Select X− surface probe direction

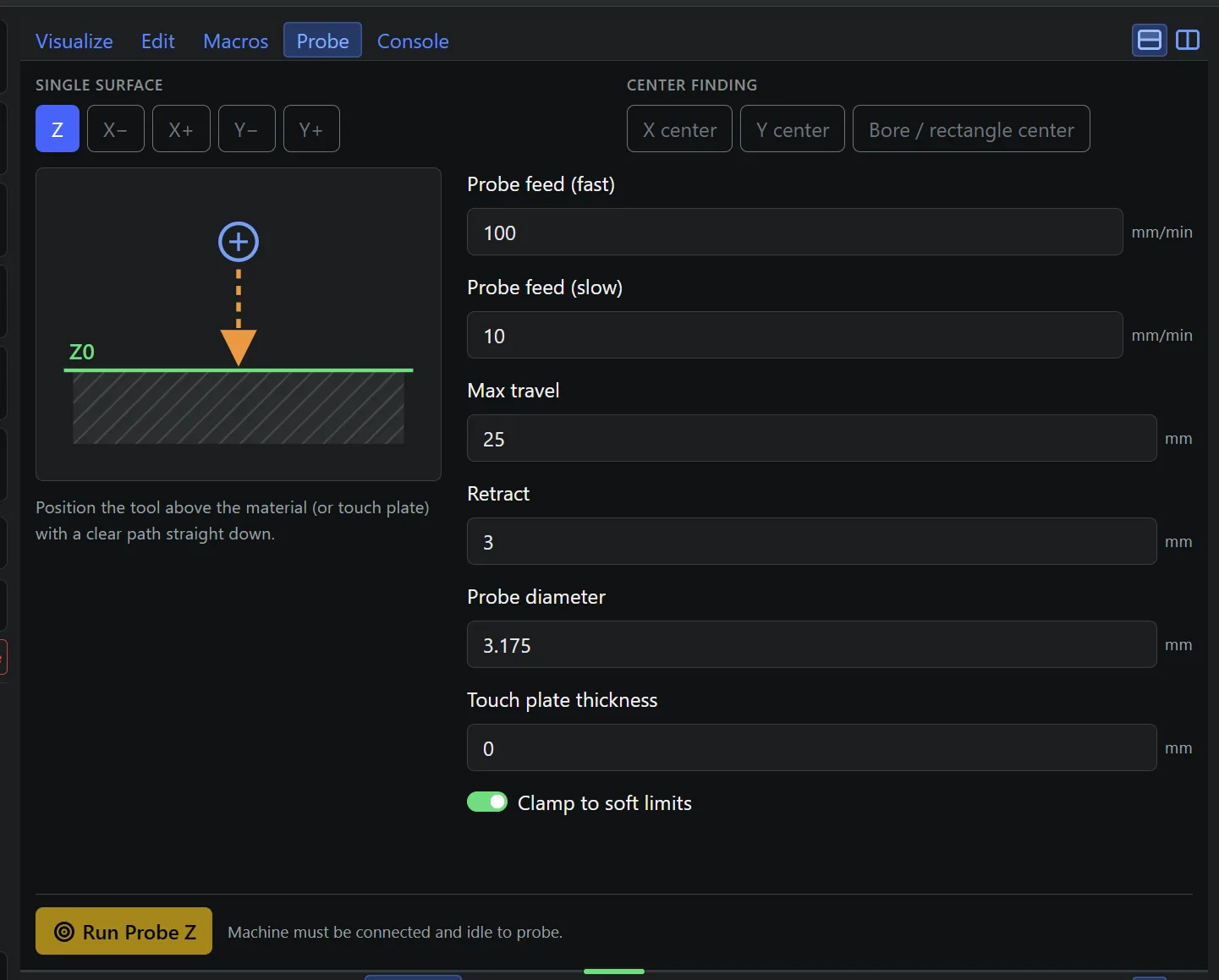[x=116, y=129]
